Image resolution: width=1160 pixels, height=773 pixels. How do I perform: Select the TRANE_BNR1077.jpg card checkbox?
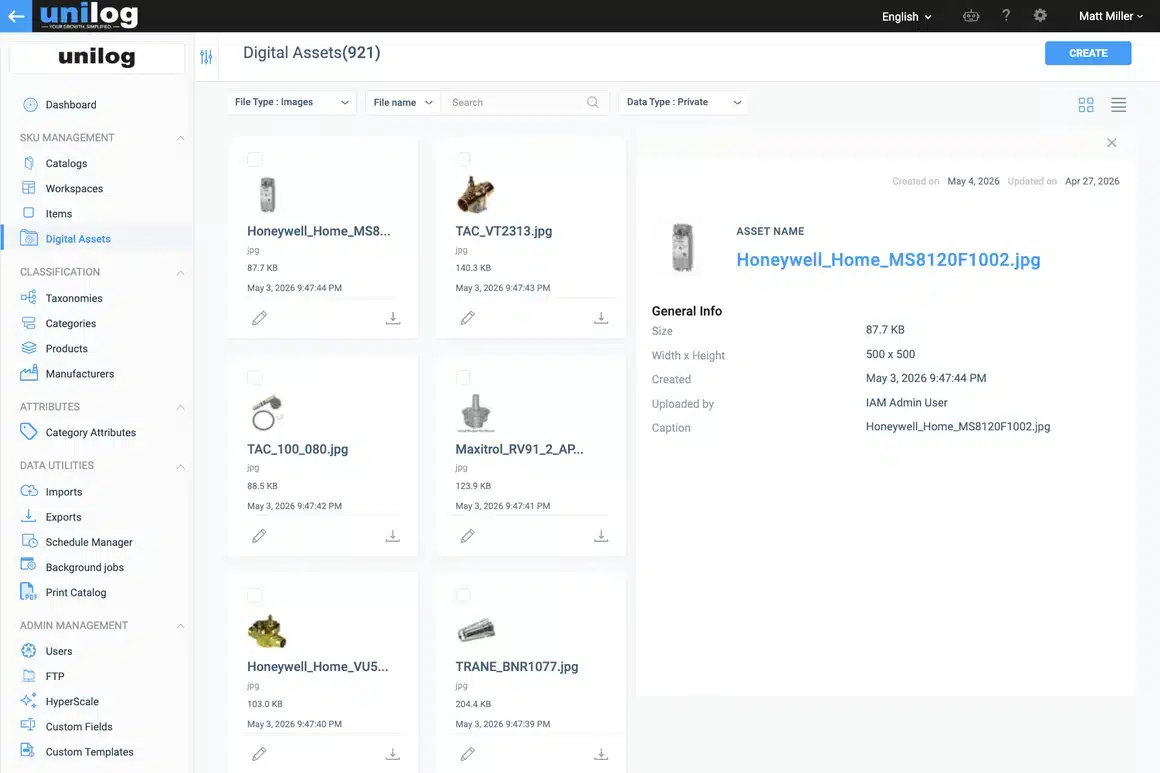tap(463, 595)
